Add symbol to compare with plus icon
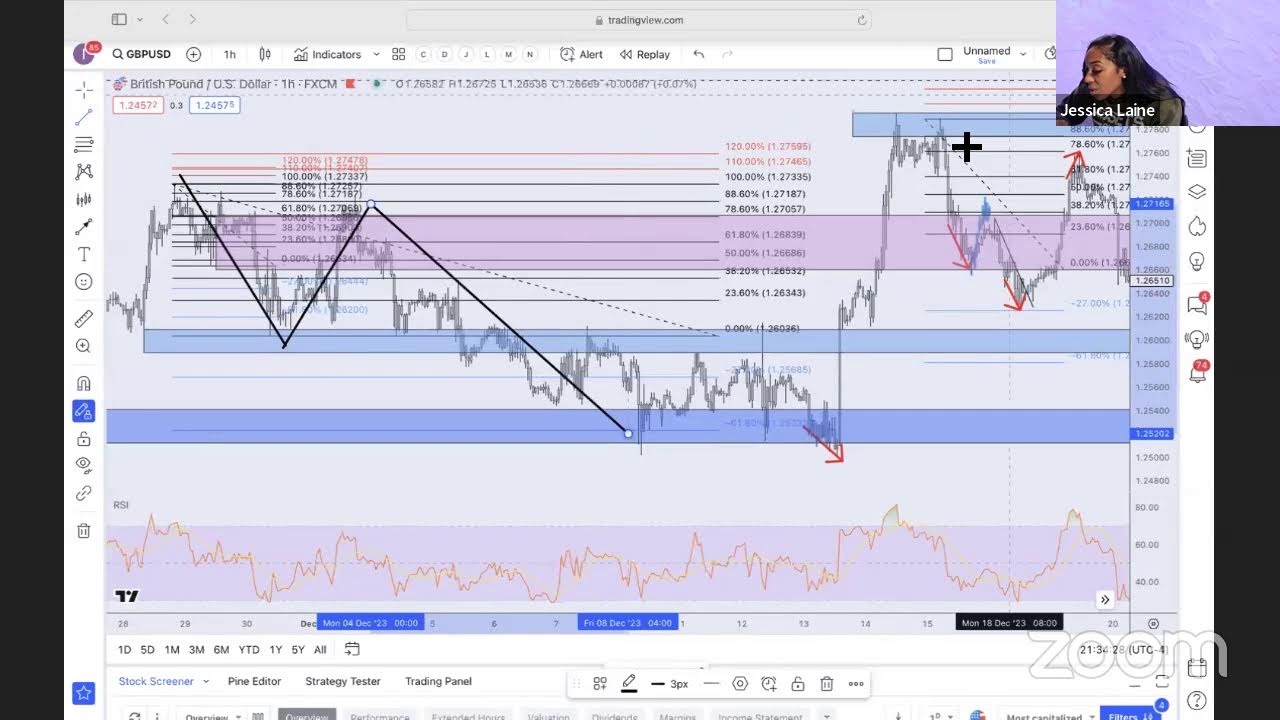 [x=193, y=54]
